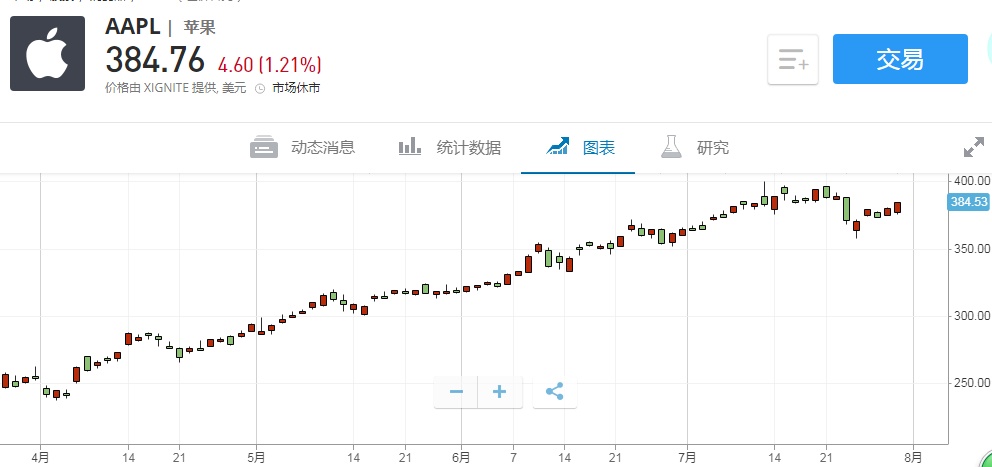Click the AAPL ticker symbol text
This screenshot has width=992, height=467.
[x=133, y=27]
